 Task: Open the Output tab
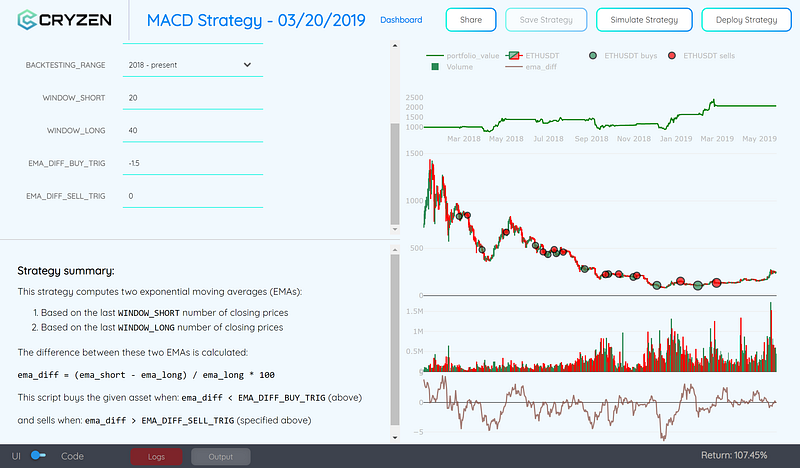coord(220,457)
